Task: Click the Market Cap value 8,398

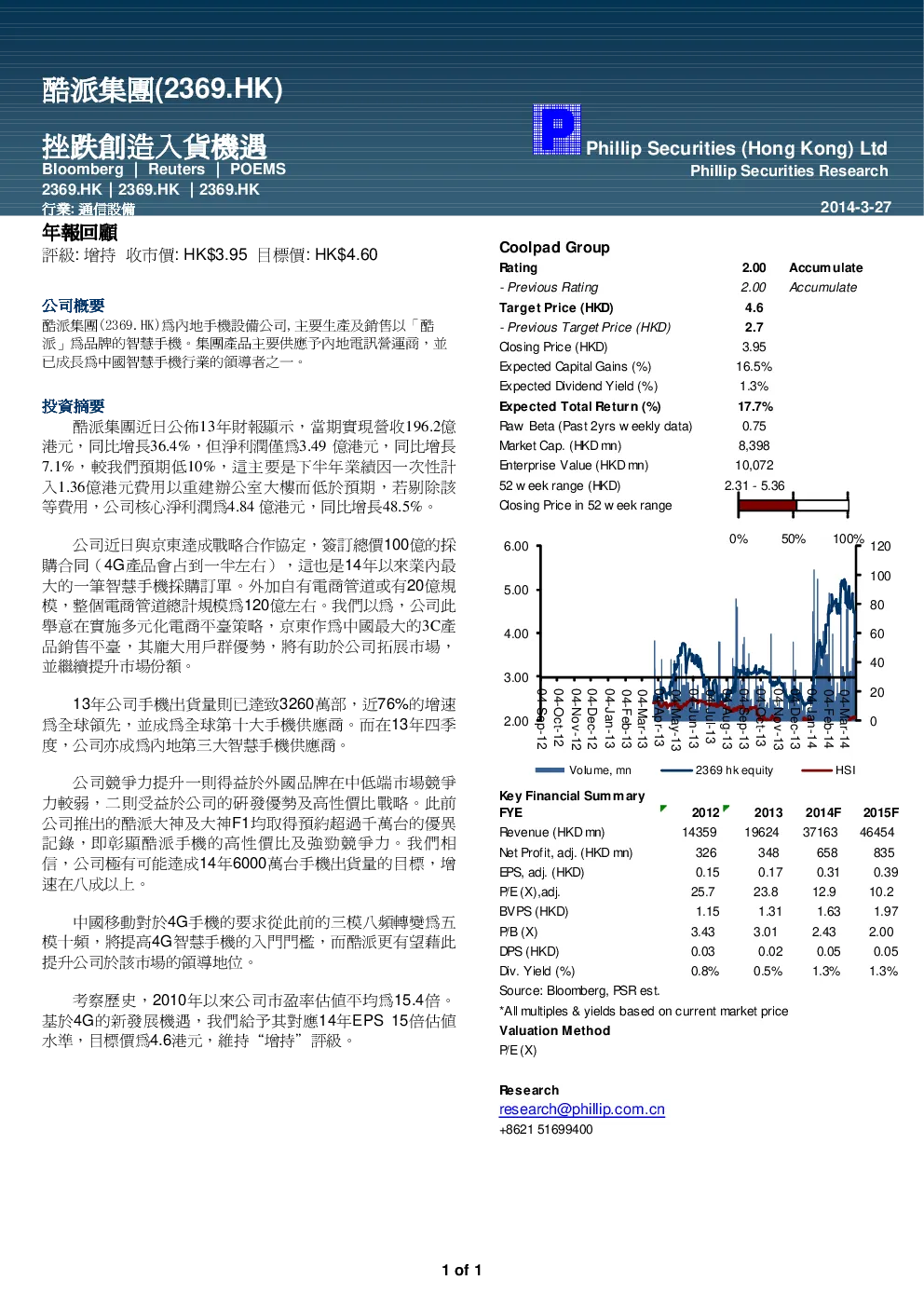Action: [754, 446]
